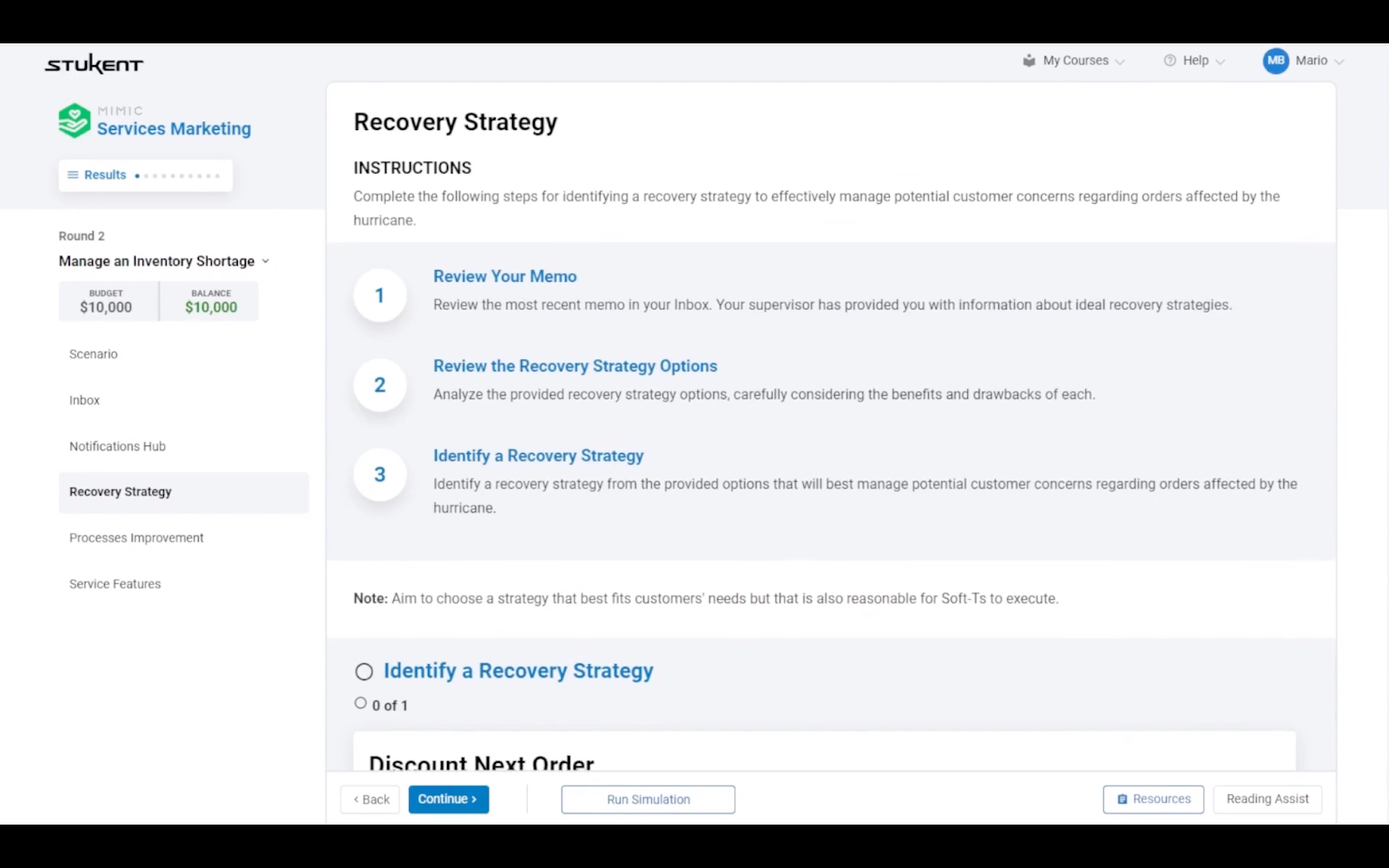Click the step 1 number circle
The width and height of the screenshot is (1389, 868).
point(379,296)
